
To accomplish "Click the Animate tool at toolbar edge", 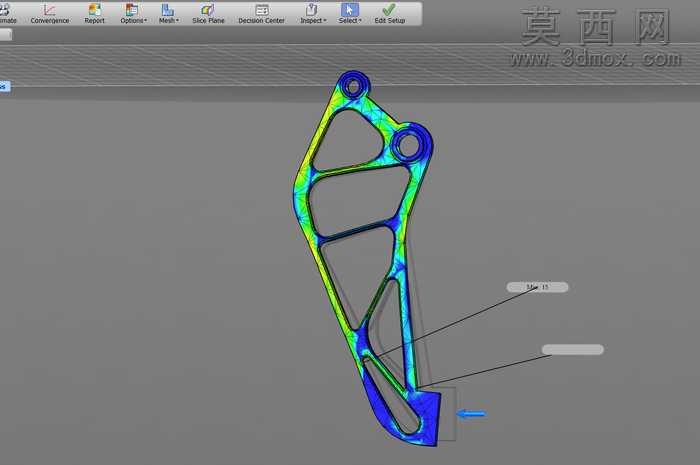I will [8, 13].
